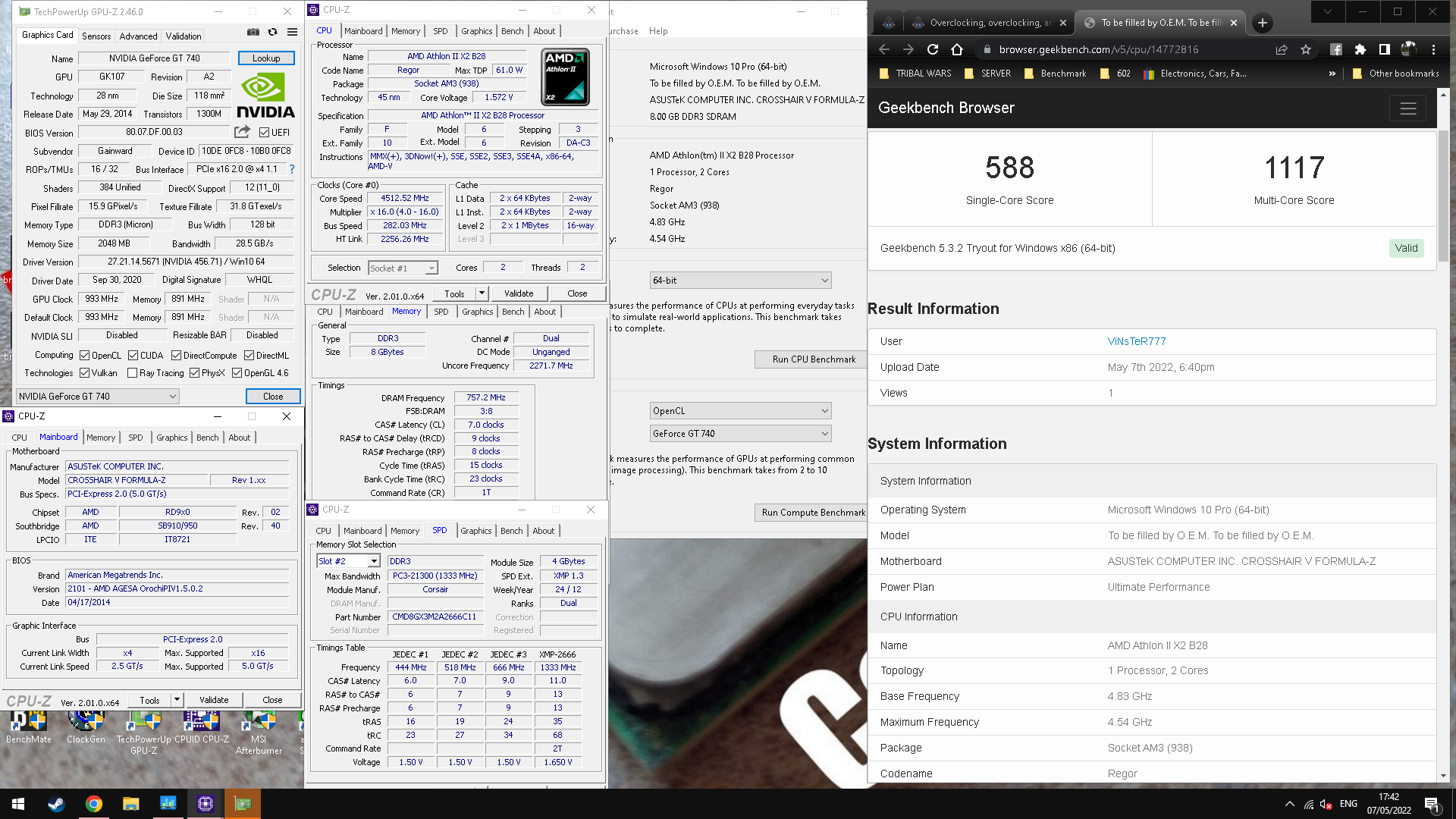Open the 64-bit architecture dropdown in Geekbench
The image size is (1456, 819).
tap(740, 281)
